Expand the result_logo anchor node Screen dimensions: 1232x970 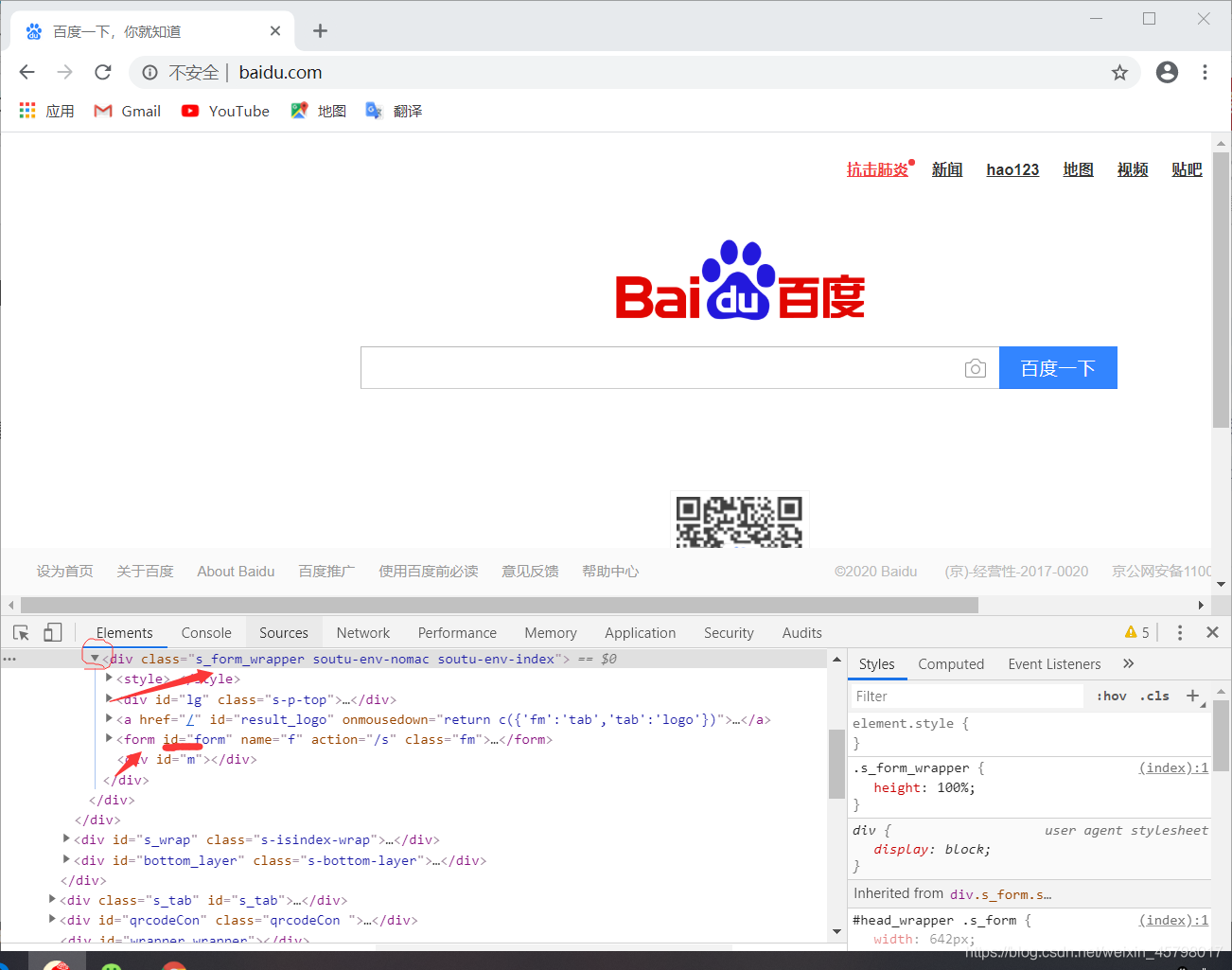point(109,718)
